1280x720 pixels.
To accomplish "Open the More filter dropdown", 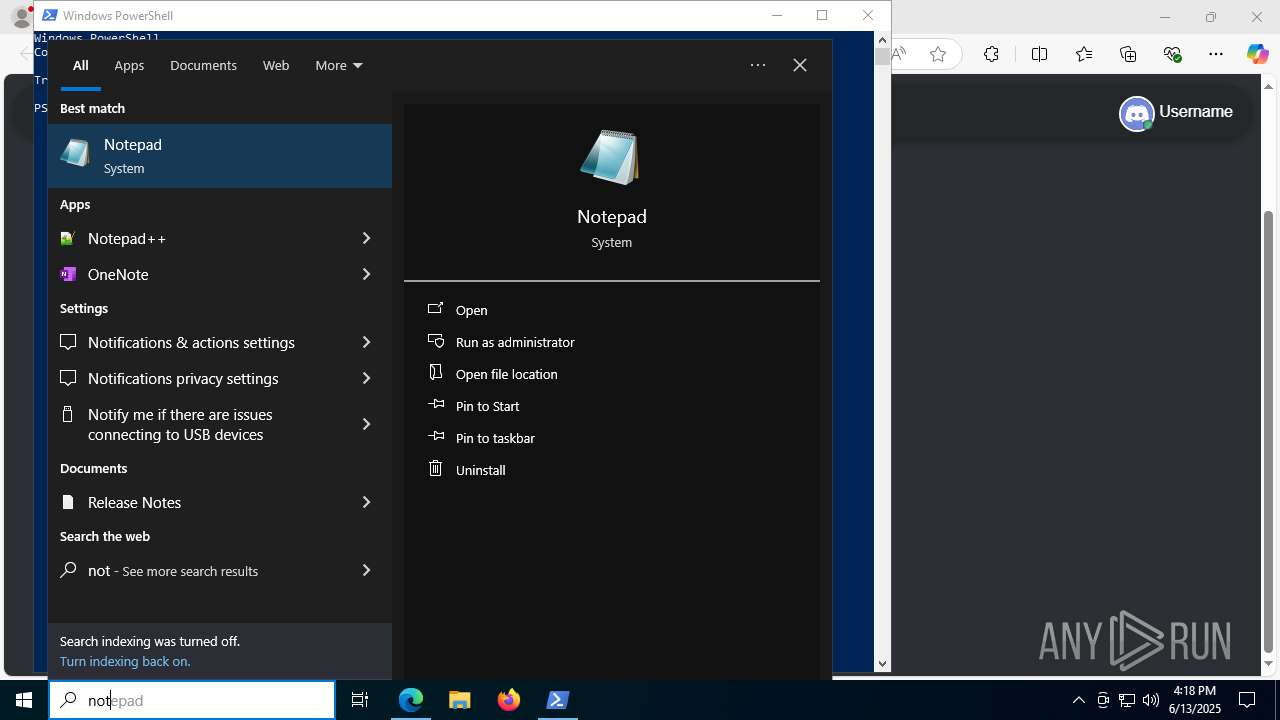I will pos(339,65).
